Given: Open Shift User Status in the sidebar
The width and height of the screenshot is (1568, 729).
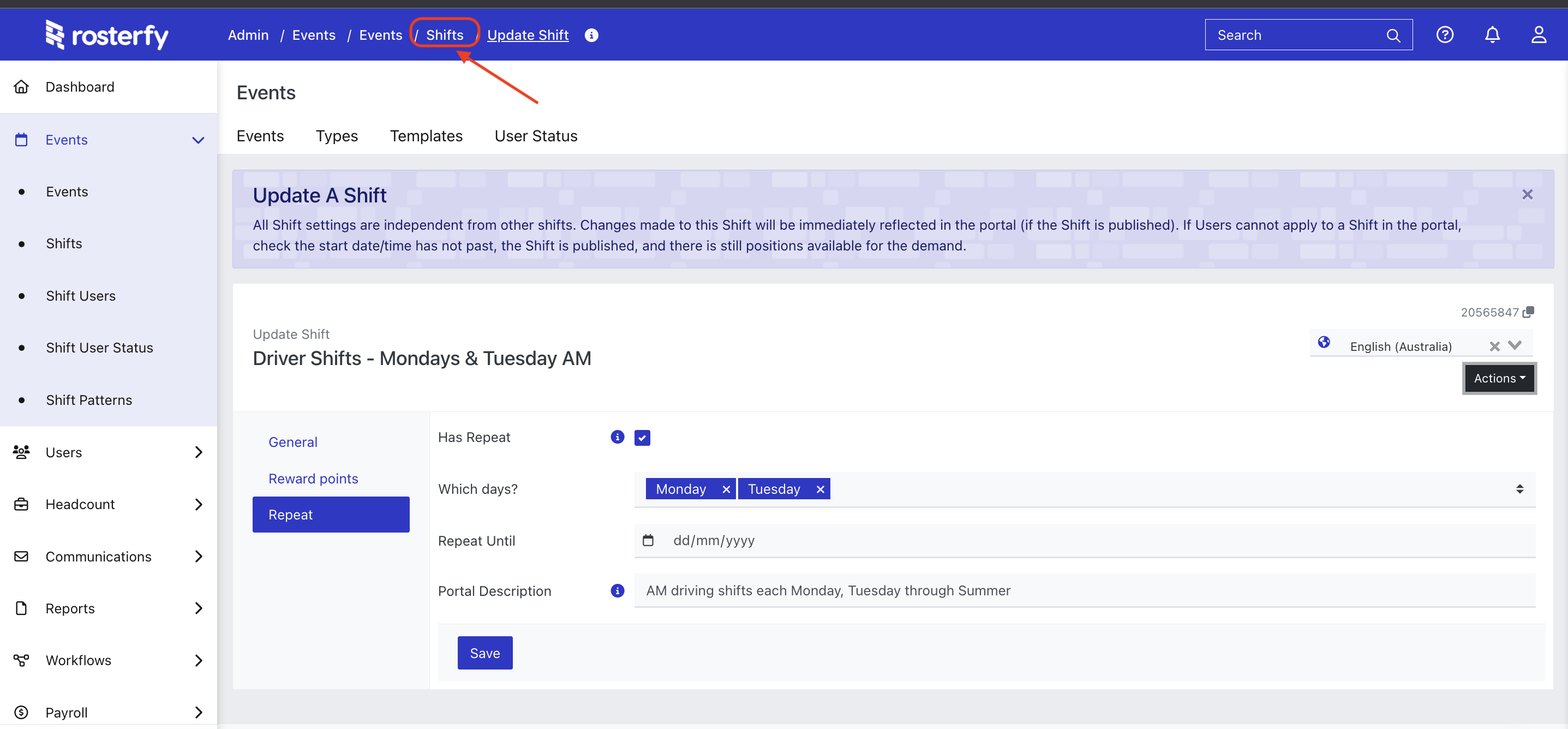Looking at the screenshot, I should tap(100, 348).
